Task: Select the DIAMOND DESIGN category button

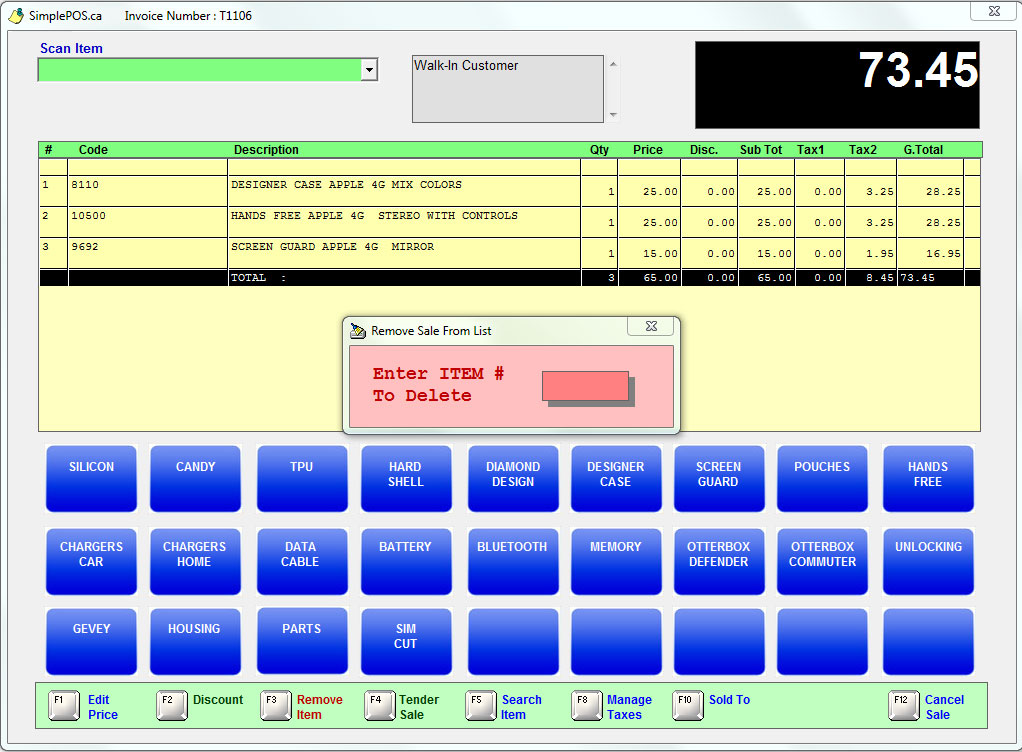Action: (513, 478)
